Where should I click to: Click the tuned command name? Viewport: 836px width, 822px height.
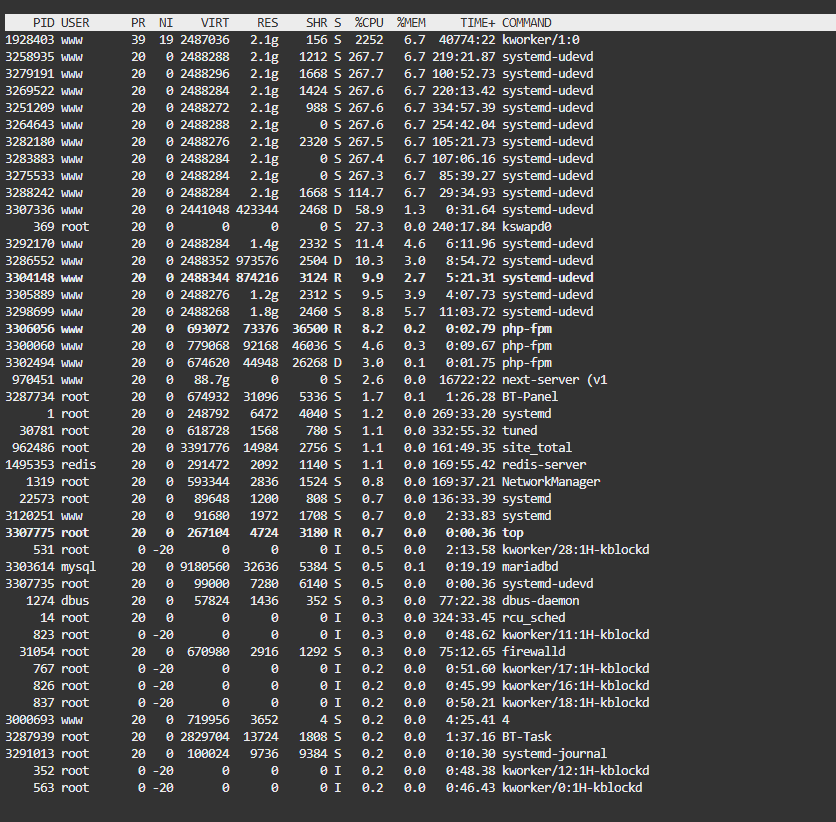520,431
